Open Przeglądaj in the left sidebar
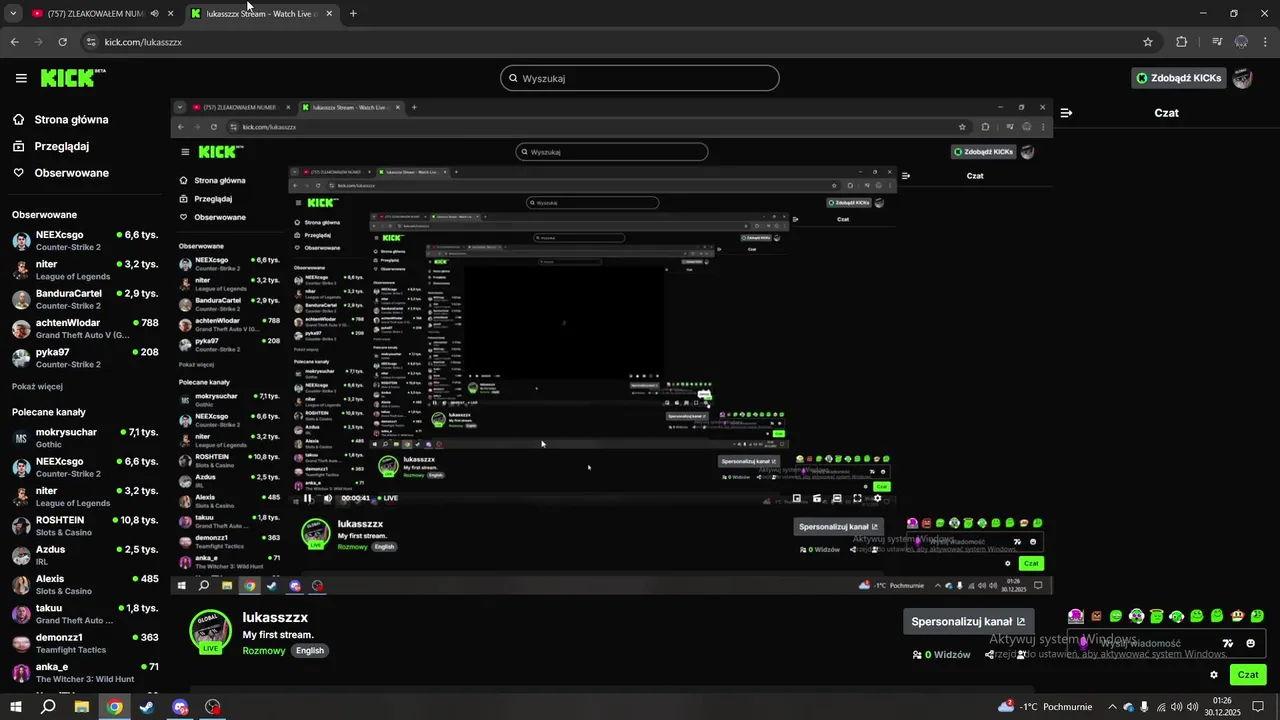 pyautogui.click(x=60, y=146)
